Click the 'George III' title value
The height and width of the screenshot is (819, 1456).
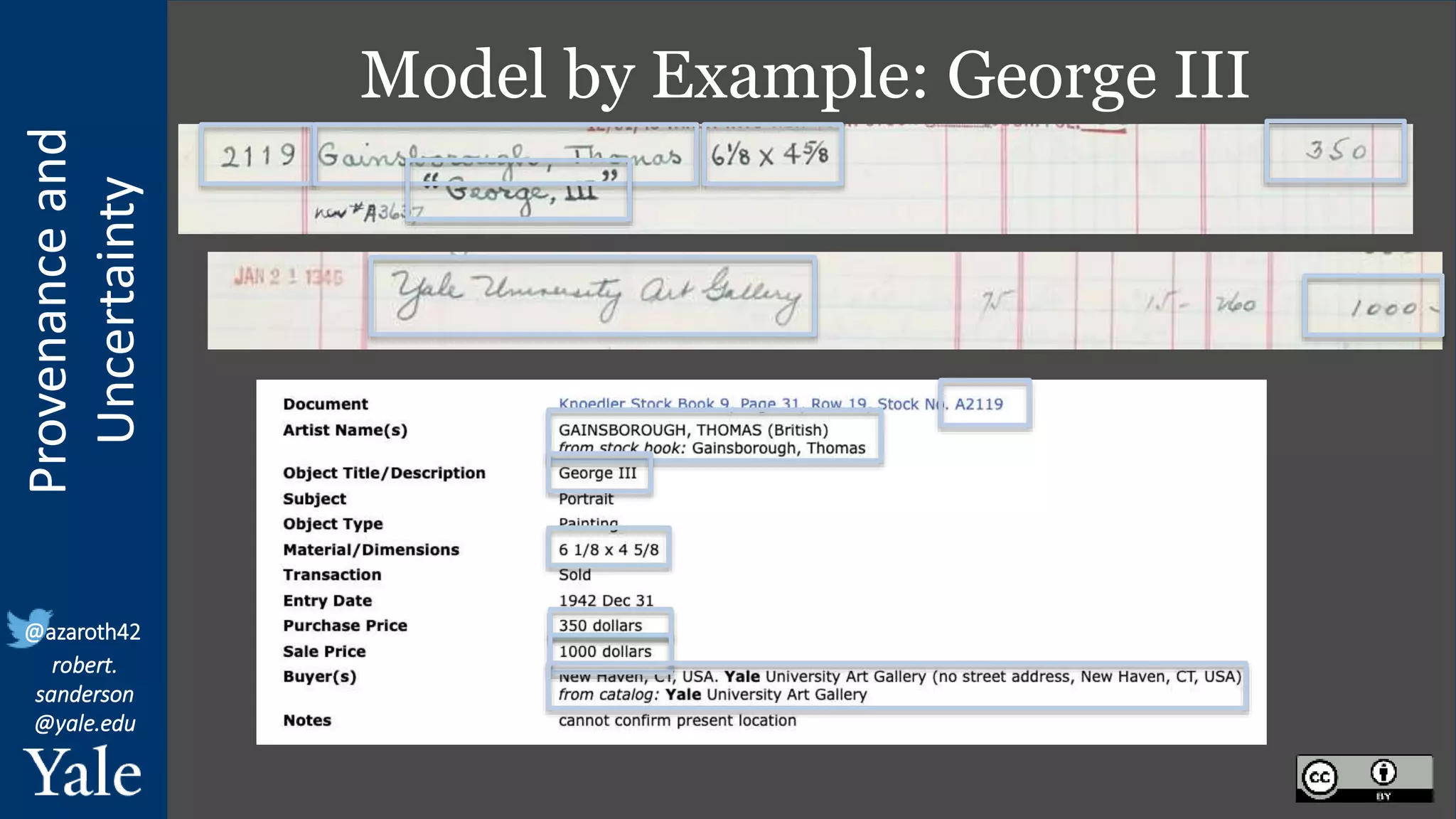pyautogui.click(x=598, y=473)
